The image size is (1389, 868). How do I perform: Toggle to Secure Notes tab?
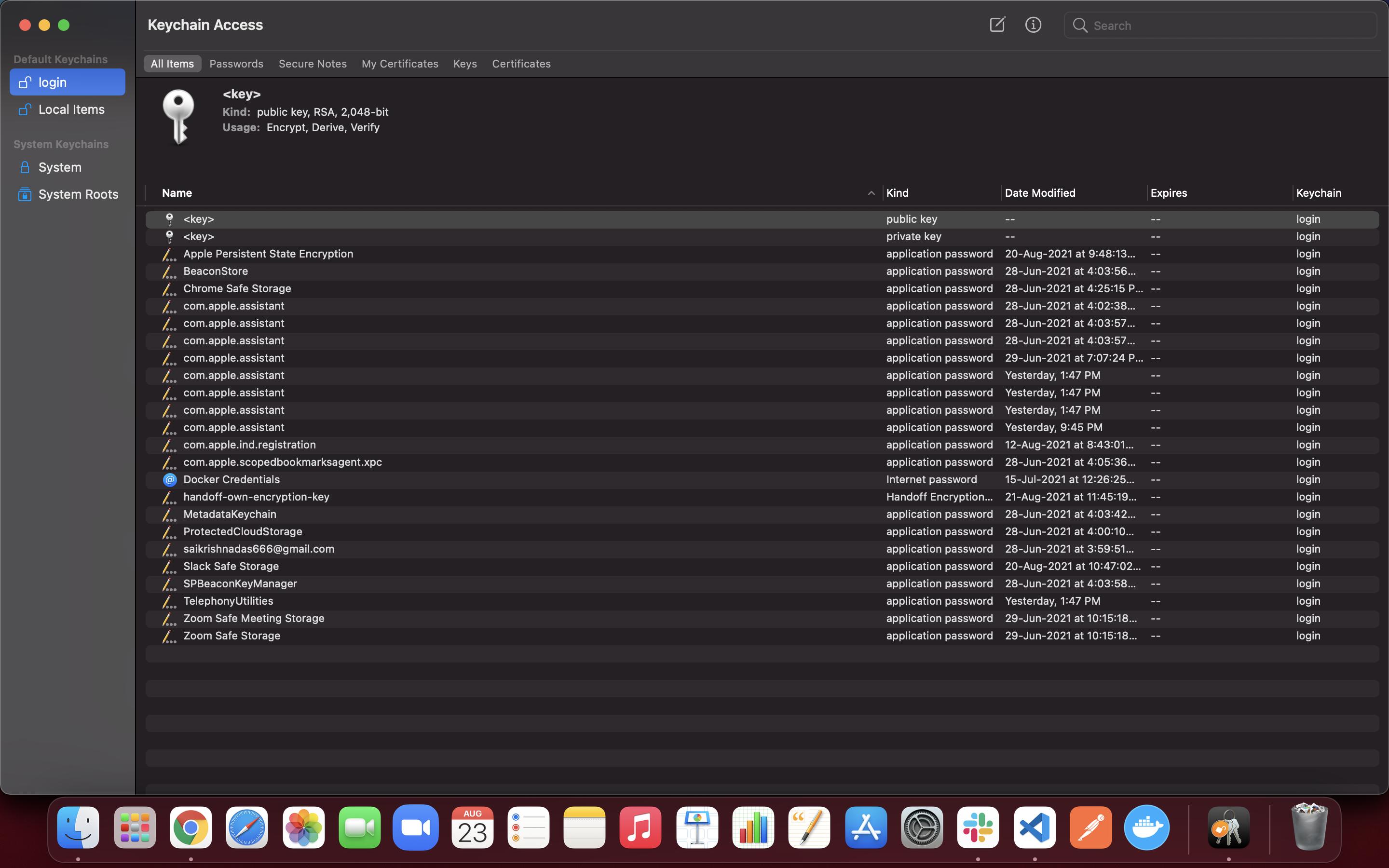[312, 64]
